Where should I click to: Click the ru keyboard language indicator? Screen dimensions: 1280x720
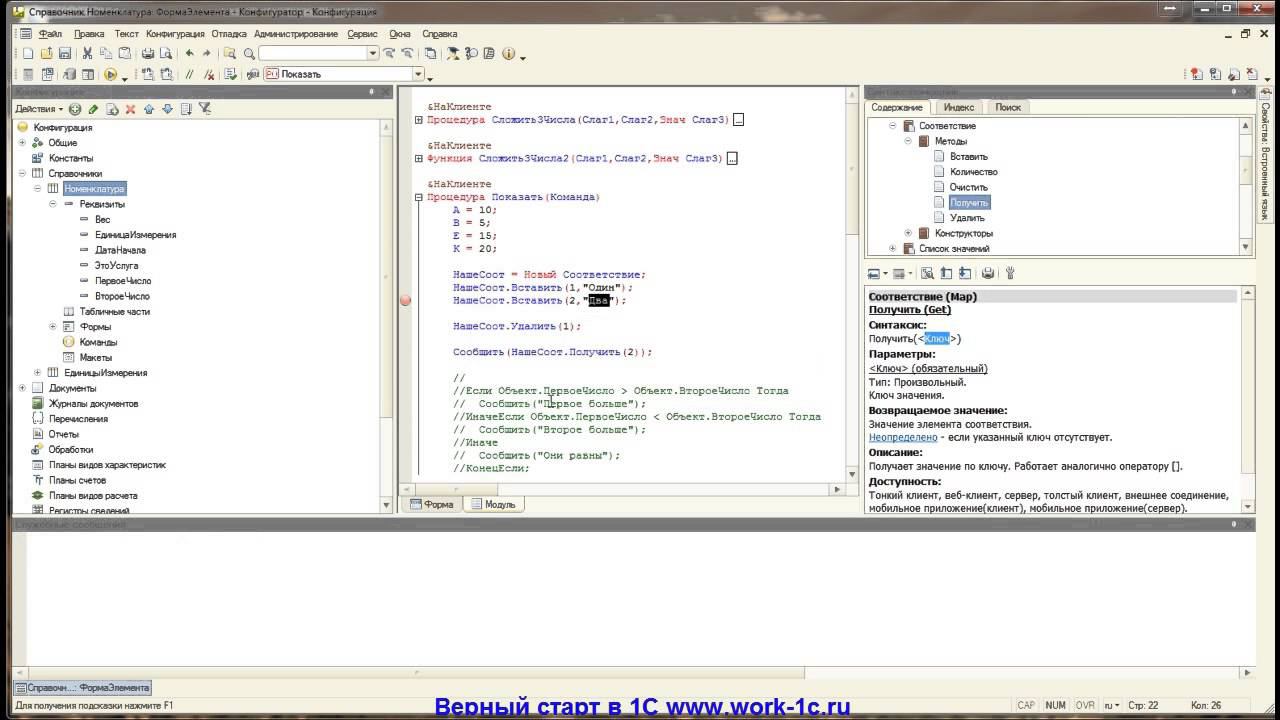click(1109, 705)
